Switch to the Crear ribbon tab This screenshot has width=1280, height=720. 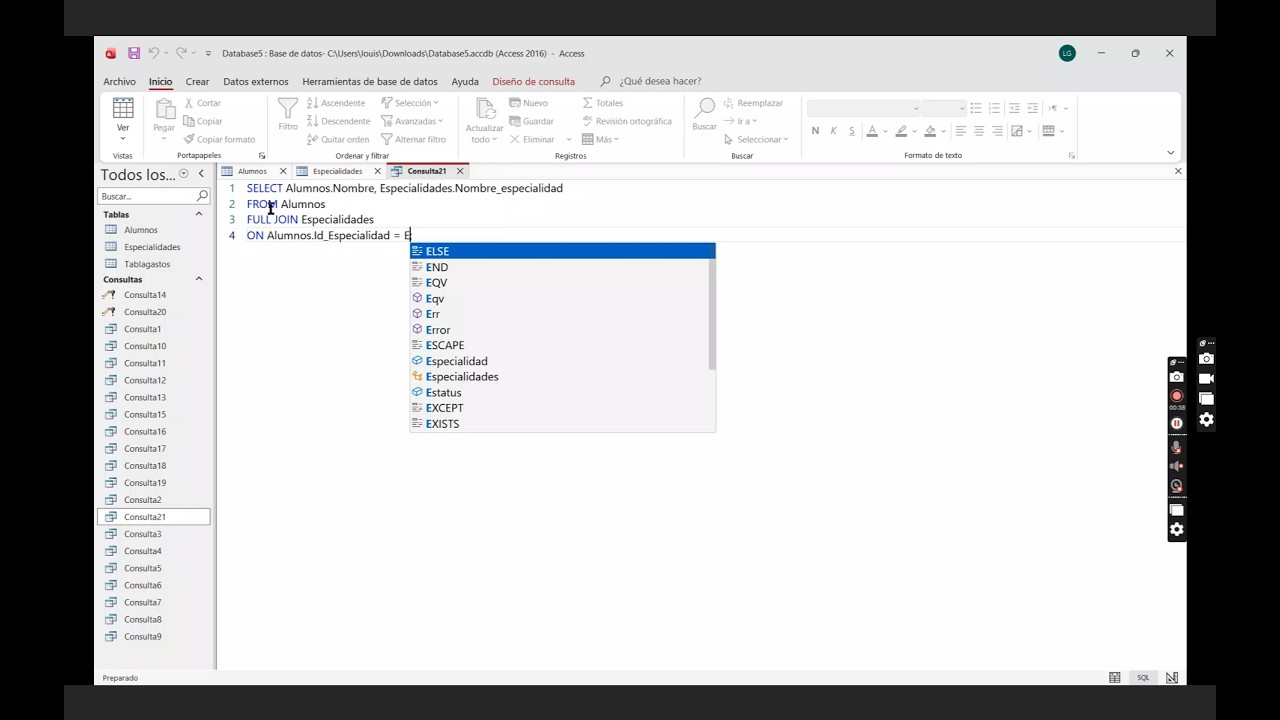pos(197,81)
